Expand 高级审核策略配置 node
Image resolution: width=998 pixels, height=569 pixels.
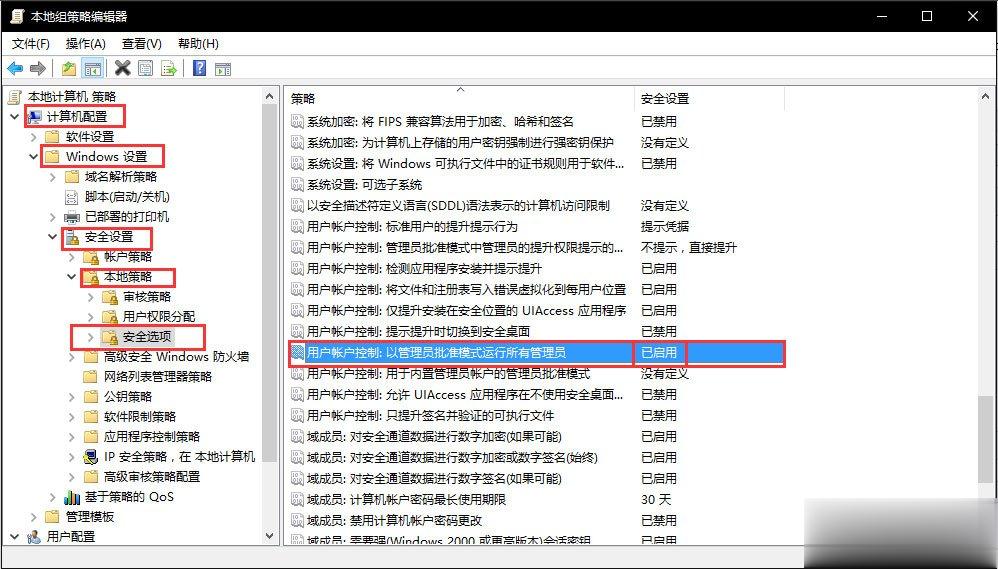pos(72,477)
